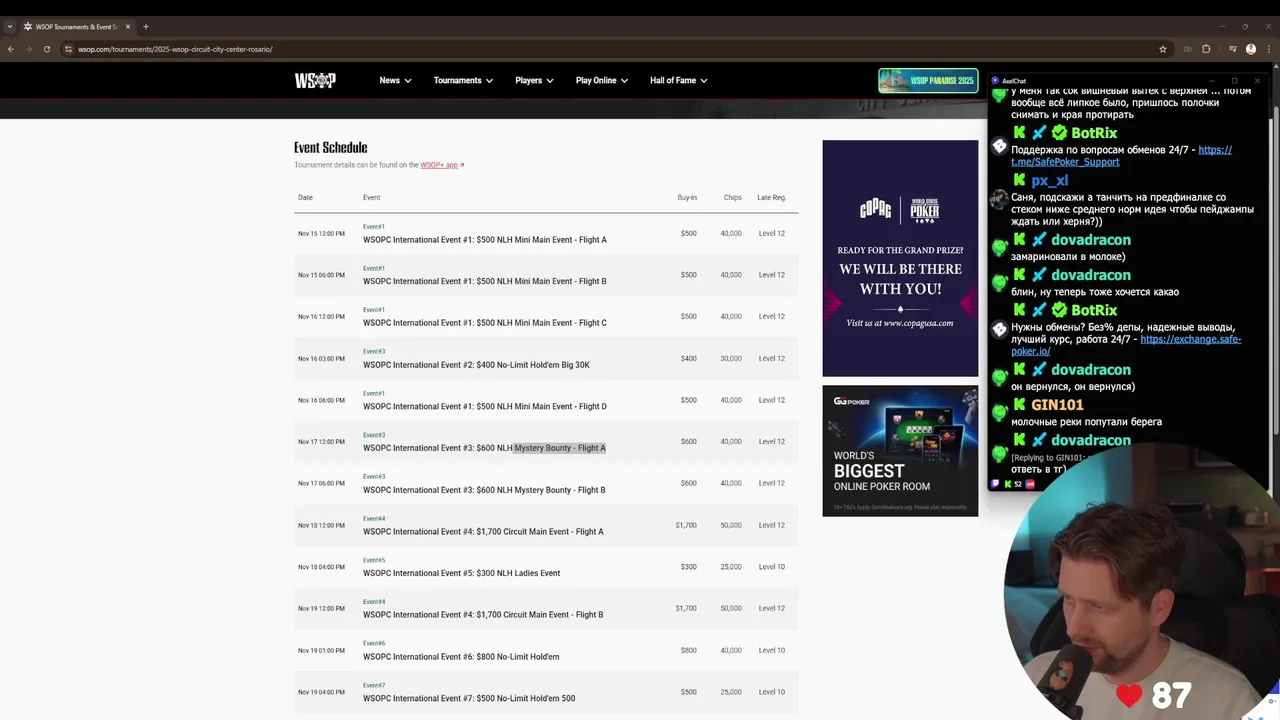Select Event #5 $300 NLH Ladies Event
This screenshot has width=1280, height=720.
(x=546, y=567)
